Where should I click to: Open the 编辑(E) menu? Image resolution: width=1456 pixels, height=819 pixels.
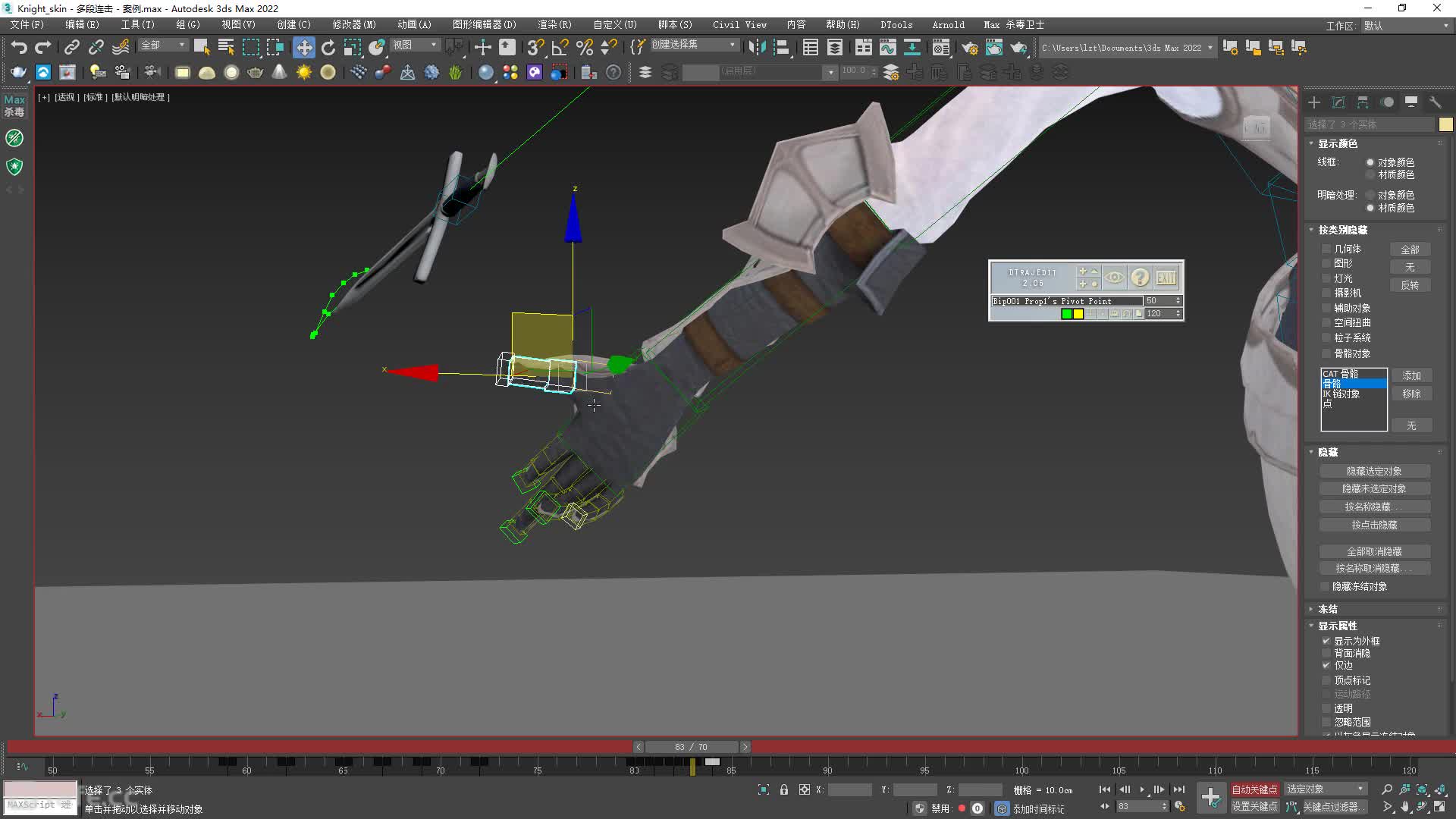tap(82, 25)
